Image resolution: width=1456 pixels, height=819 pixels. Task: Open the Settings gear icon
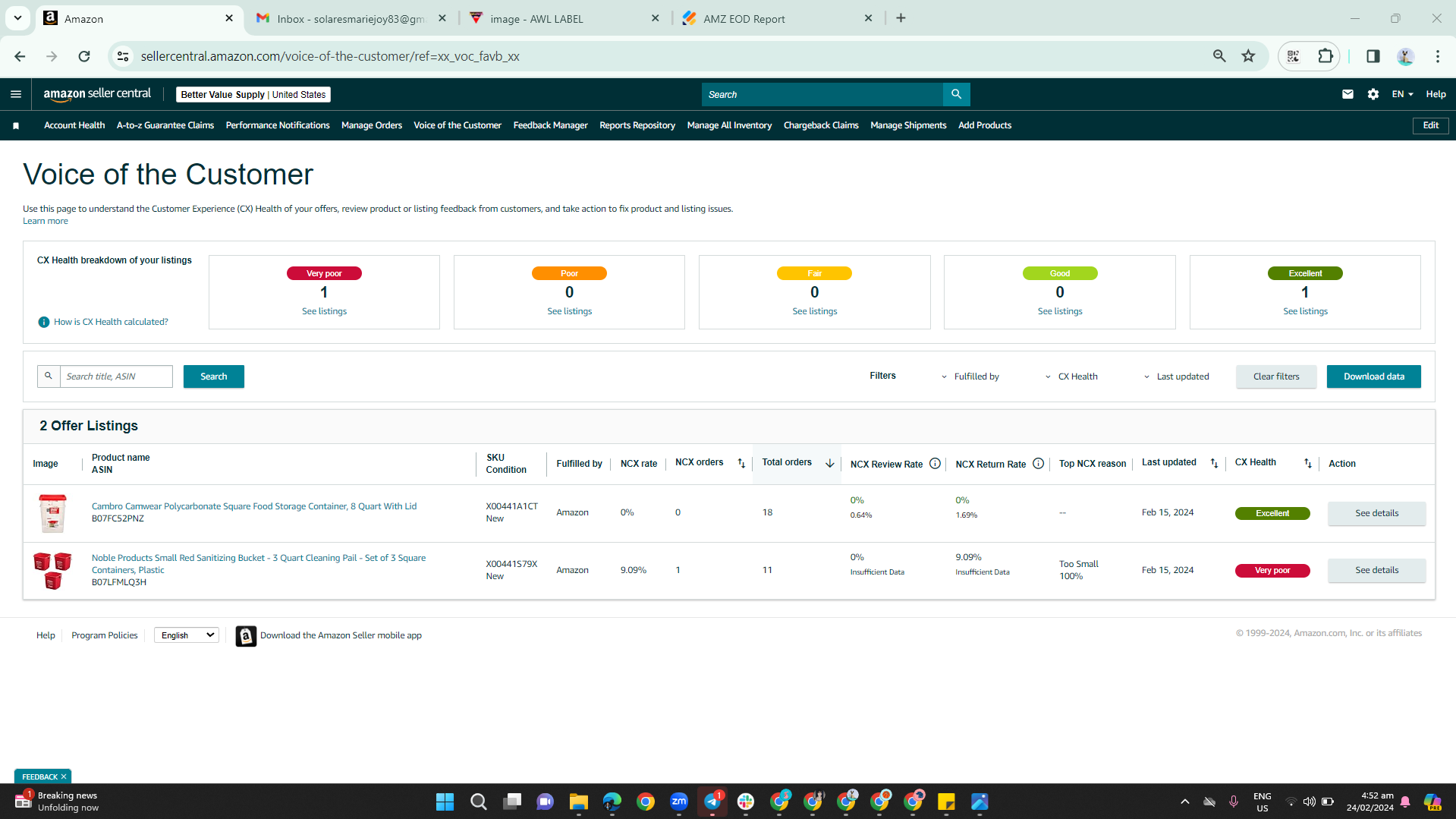(1373, 94)
